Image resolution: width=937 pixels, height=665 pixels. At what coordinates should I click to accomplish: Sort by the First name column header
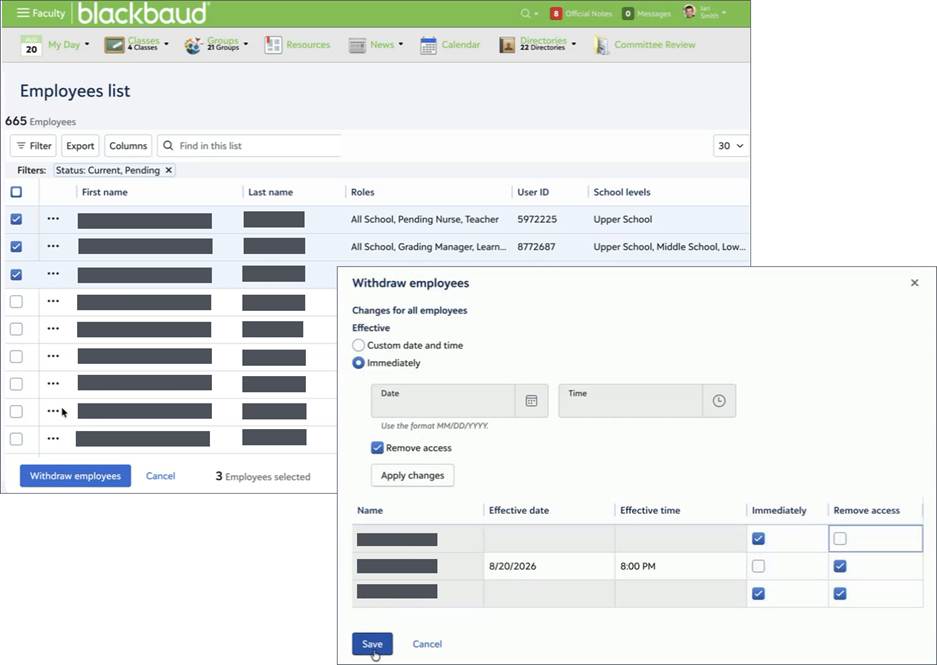point(105,192)
